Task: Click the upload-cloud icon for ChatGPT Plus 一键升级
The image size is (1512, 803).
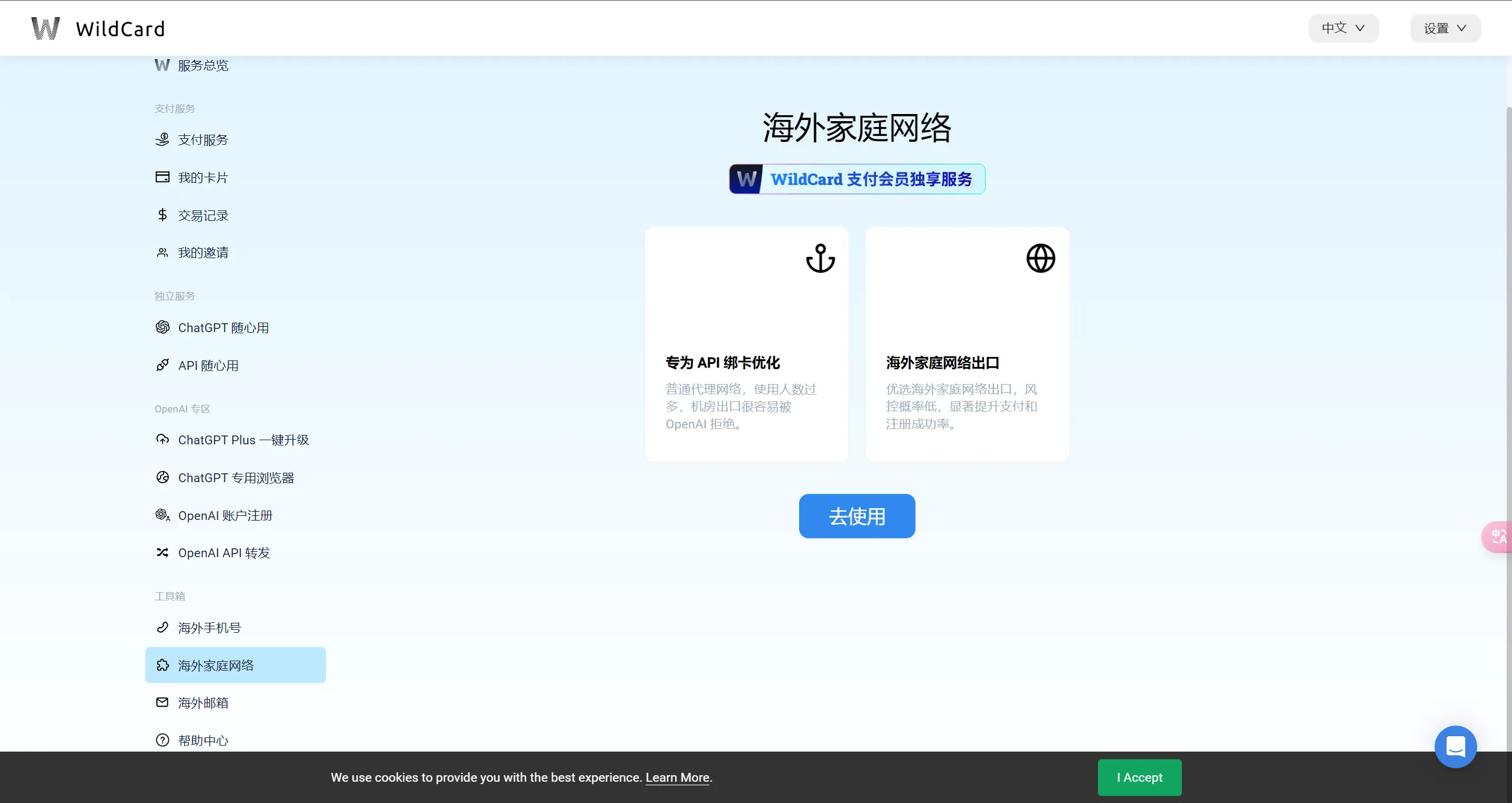Action: pyautogui.click(x=162, y=440)
